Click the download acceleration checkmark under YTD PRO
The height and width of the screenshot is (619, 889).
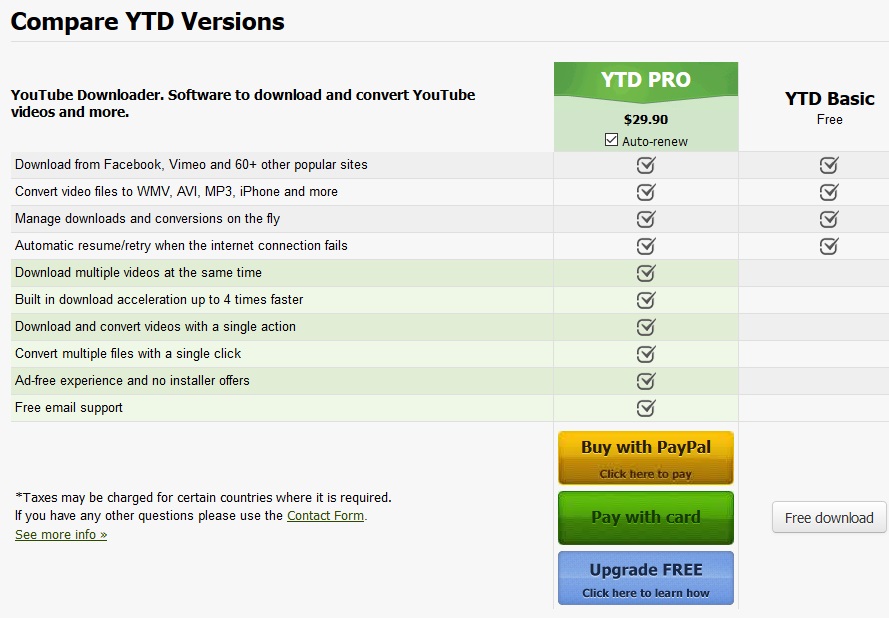645,299
